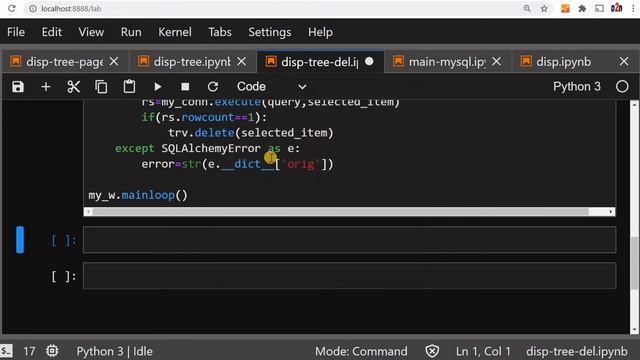Screen dimensions: 640x360
Task: Close the main-mysql tab
Action: coord(496,62)
